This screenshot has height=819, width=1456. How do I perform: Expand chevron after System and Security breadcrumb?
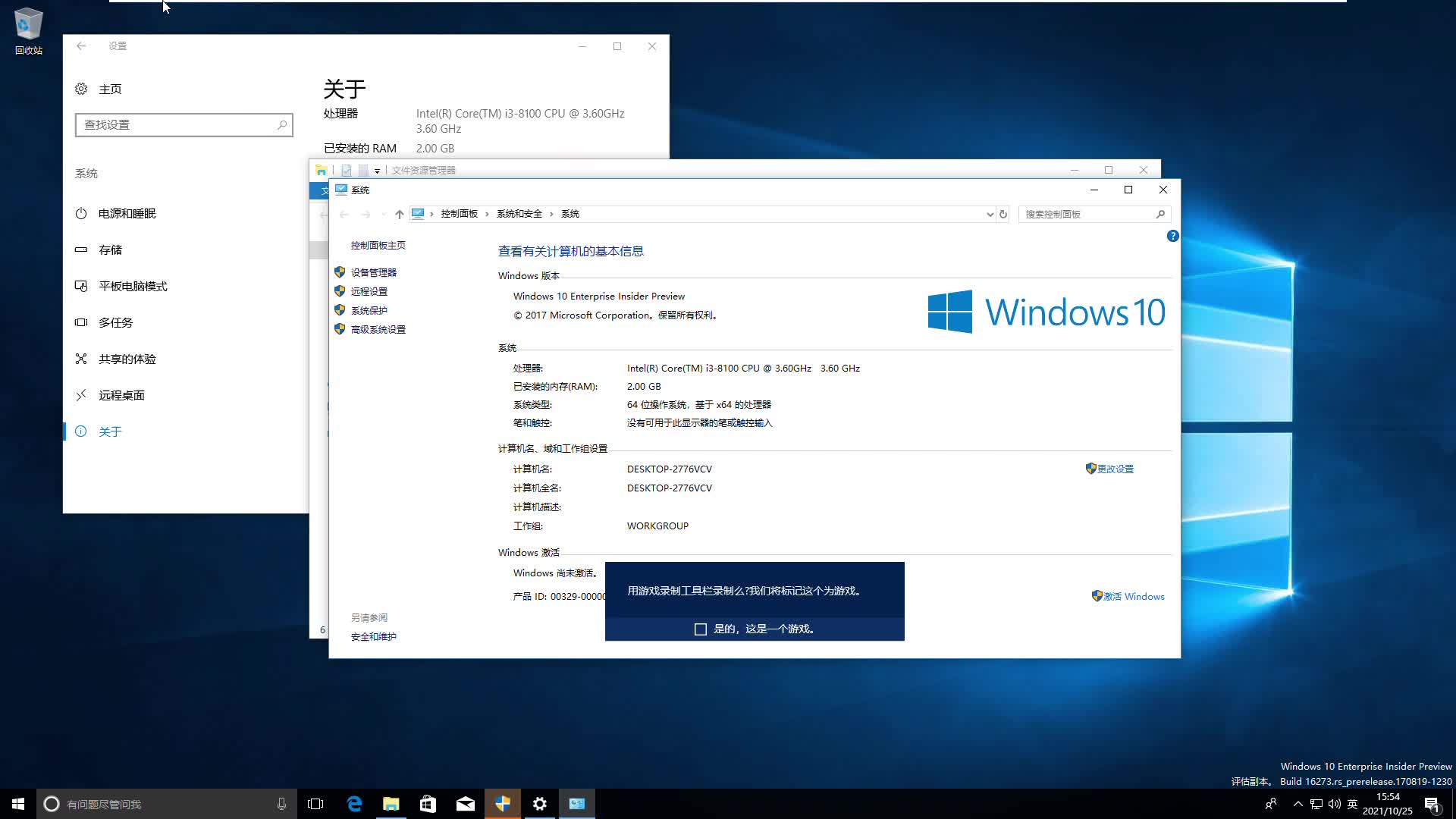(551, 215)
